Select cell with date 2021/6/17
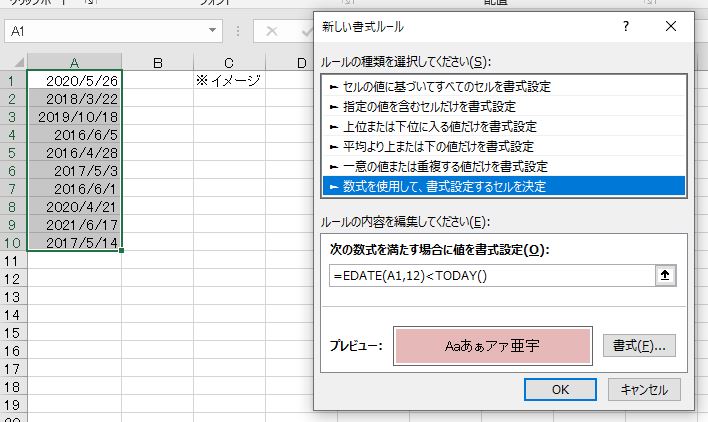This screenshot has width=708, height=422. pyautogui.click(x=75, y=224)
